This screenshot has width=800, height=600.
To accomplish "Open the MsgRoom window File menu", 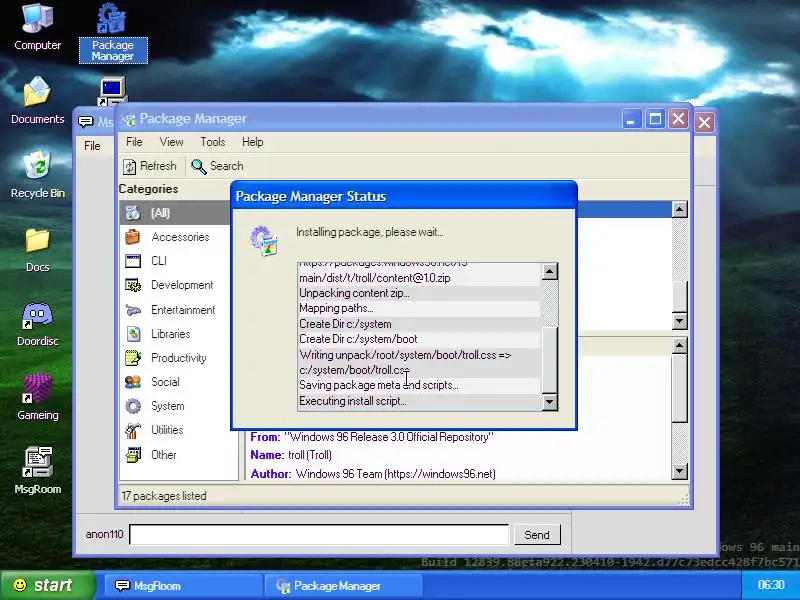I will click(92, 146).
